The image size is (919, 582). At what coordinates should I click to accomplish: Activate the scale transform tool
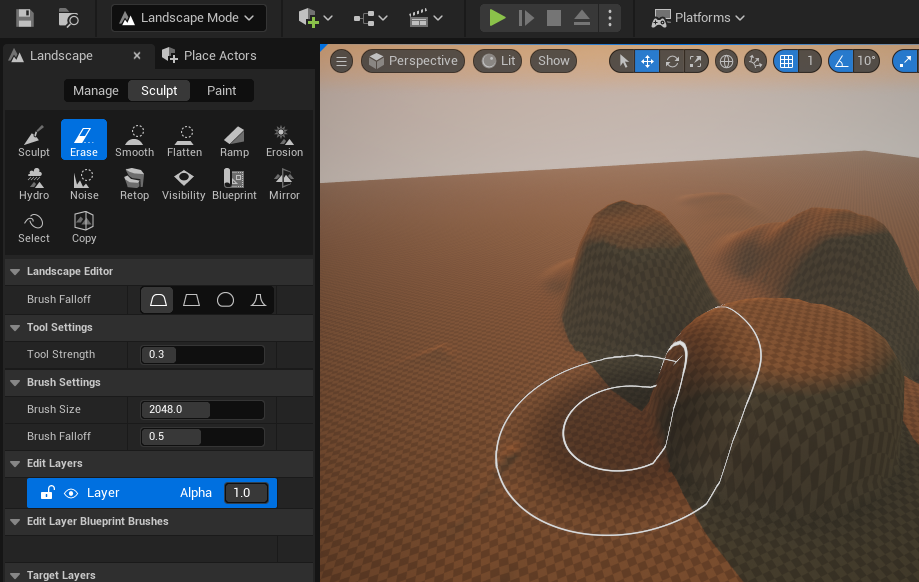tap(696, 61)
